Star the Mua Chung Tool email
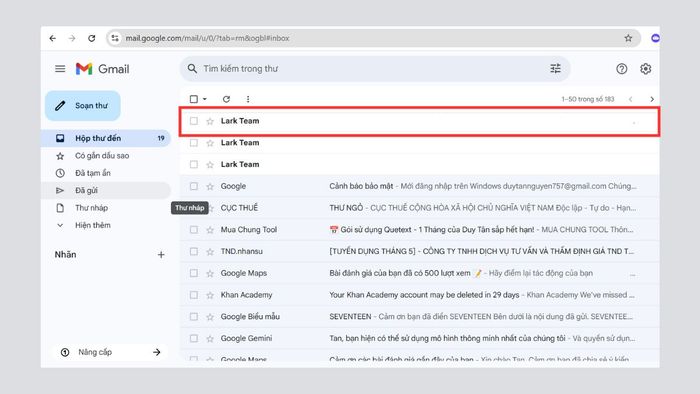Screen dimensions: 700x394 (210, 230)
